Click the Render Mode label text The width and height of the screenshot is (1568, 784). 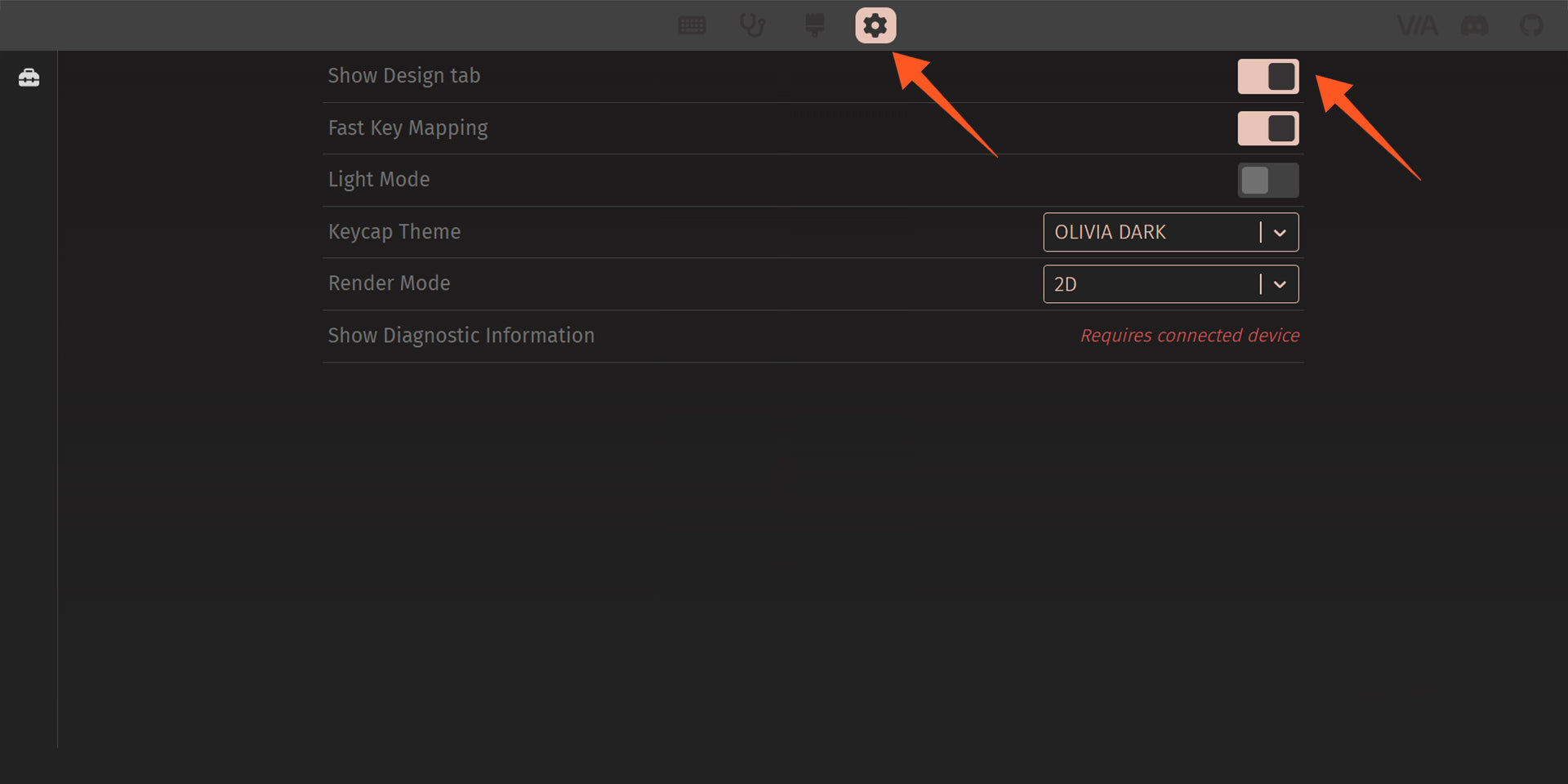point(389,283)
